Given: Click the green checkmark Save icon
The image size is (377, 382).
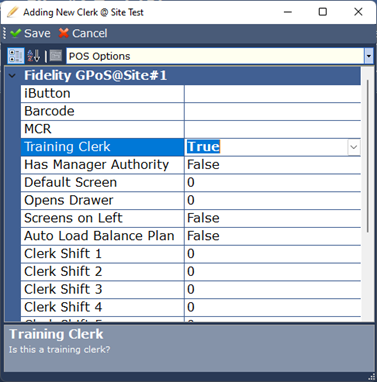Looking at the screenshot, I should click(x=15, y=33).
